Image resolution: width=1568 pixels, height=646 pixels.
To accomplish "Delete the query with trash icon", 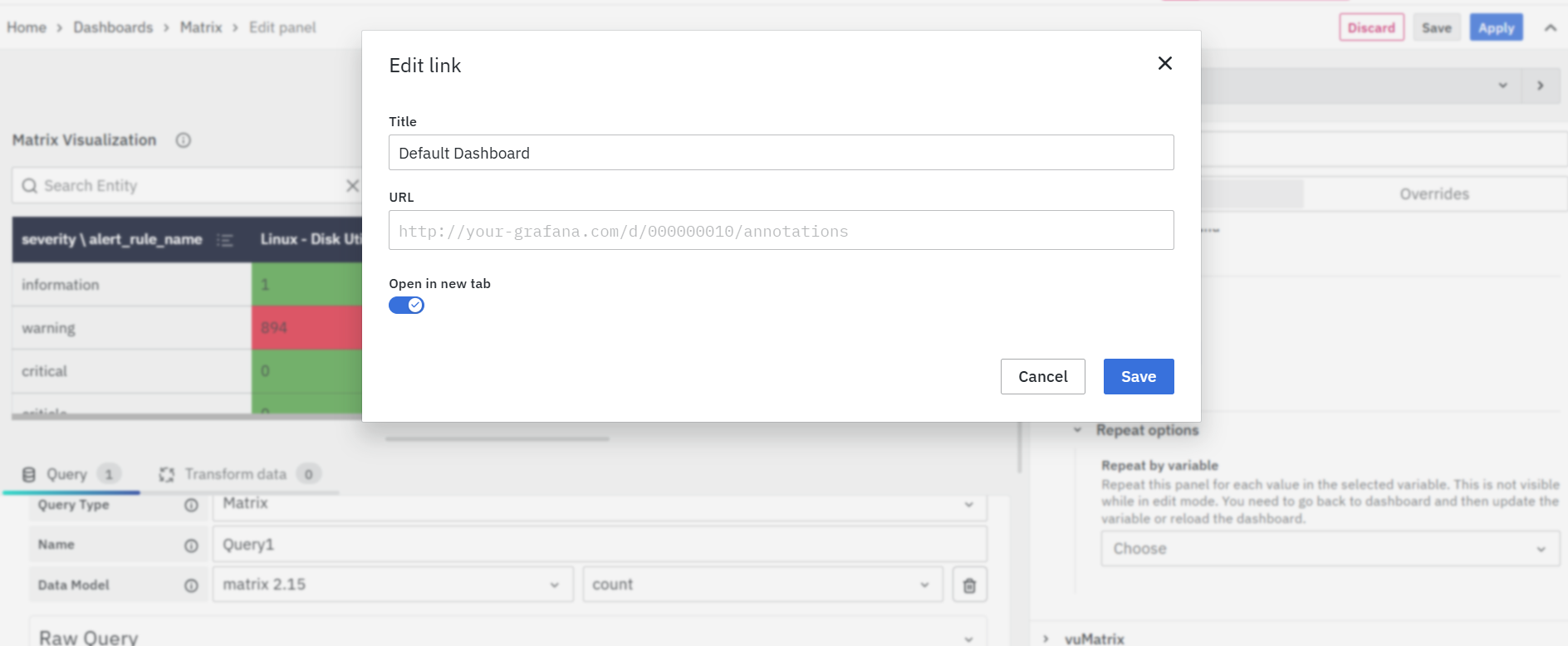I will [x=968, y=585].
